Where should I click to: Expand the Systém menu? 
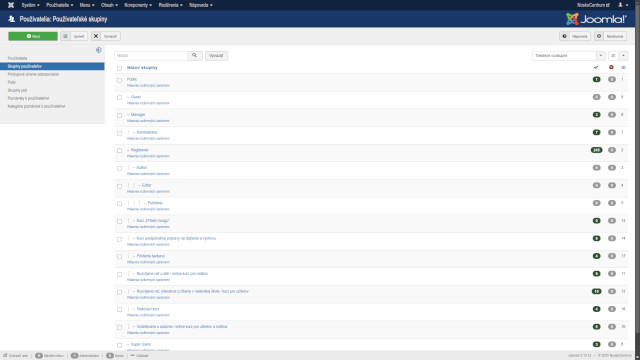(30, 5)
